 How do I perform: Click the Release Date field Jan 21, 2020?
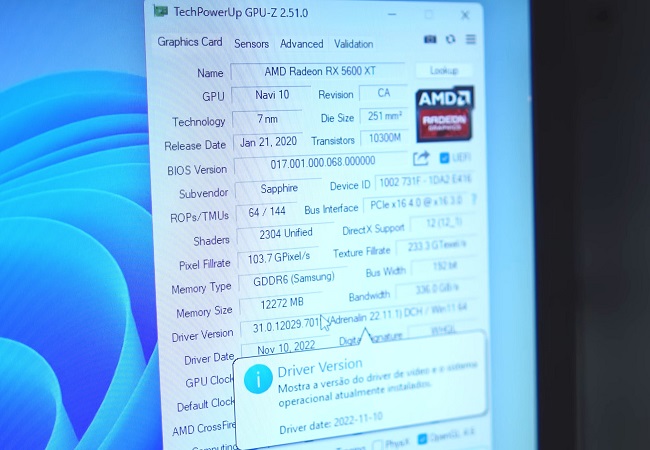pos(268,142)
